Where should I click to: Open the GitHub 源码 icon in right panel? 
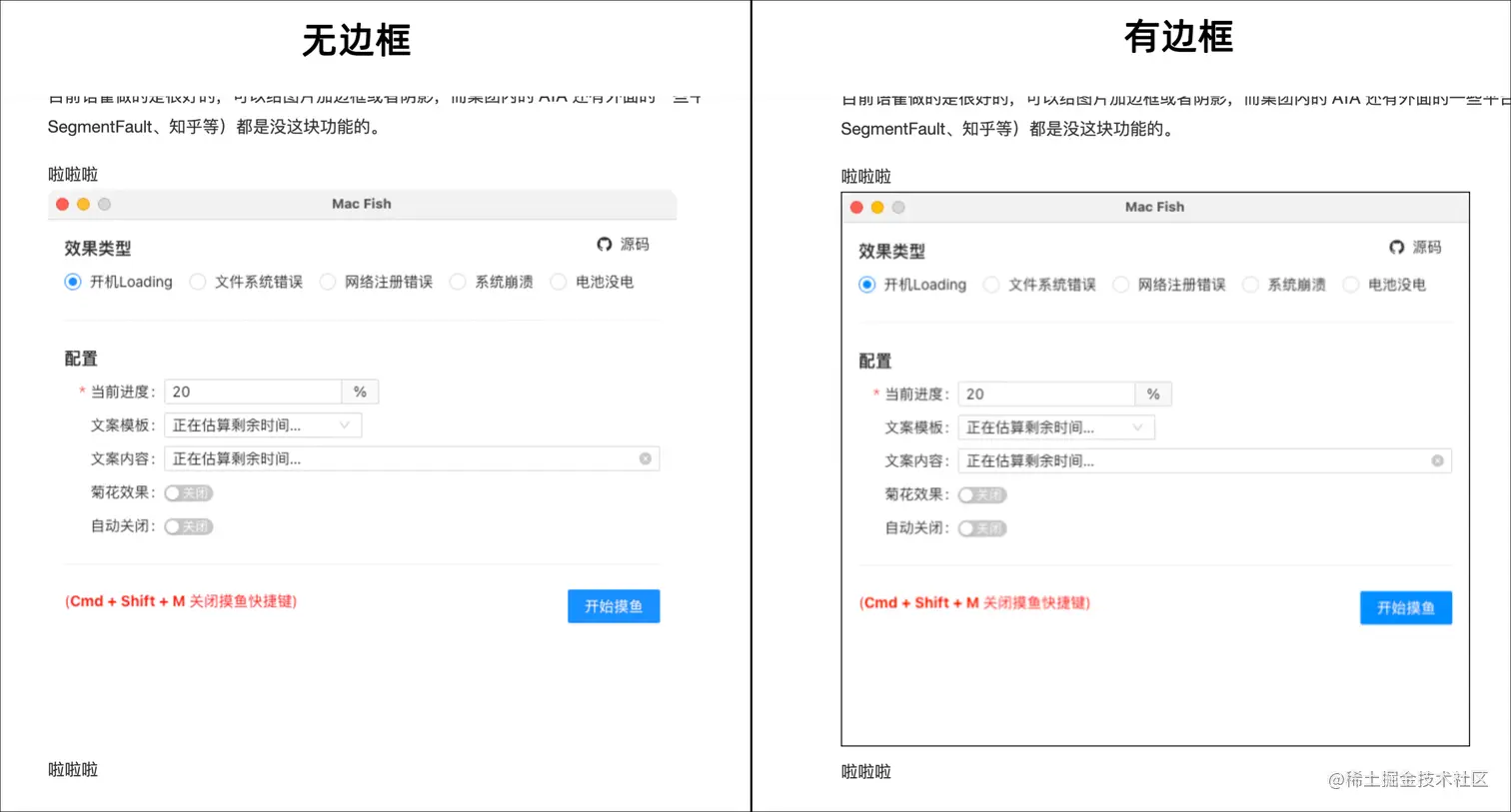coord(1397,248)
